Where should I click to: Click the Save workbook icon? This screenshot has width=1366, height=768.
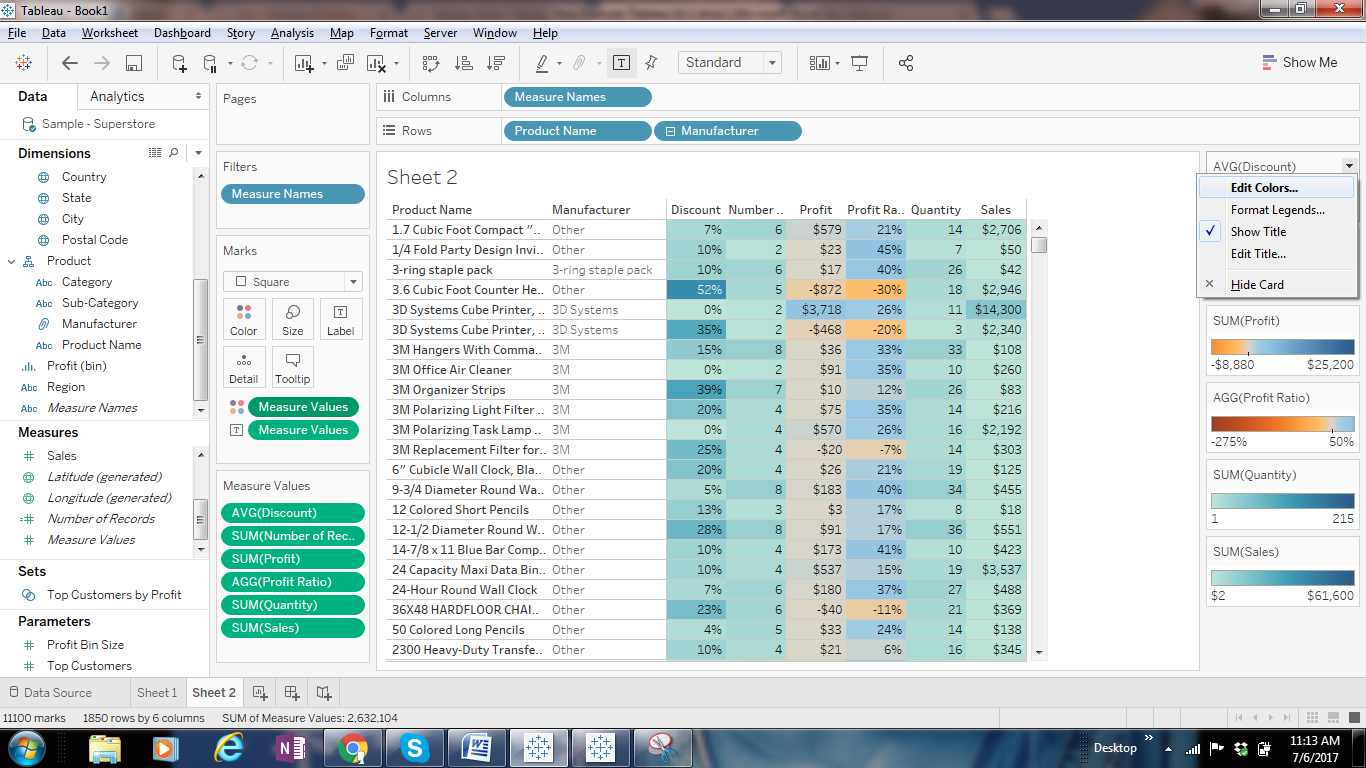coord(133,63)
